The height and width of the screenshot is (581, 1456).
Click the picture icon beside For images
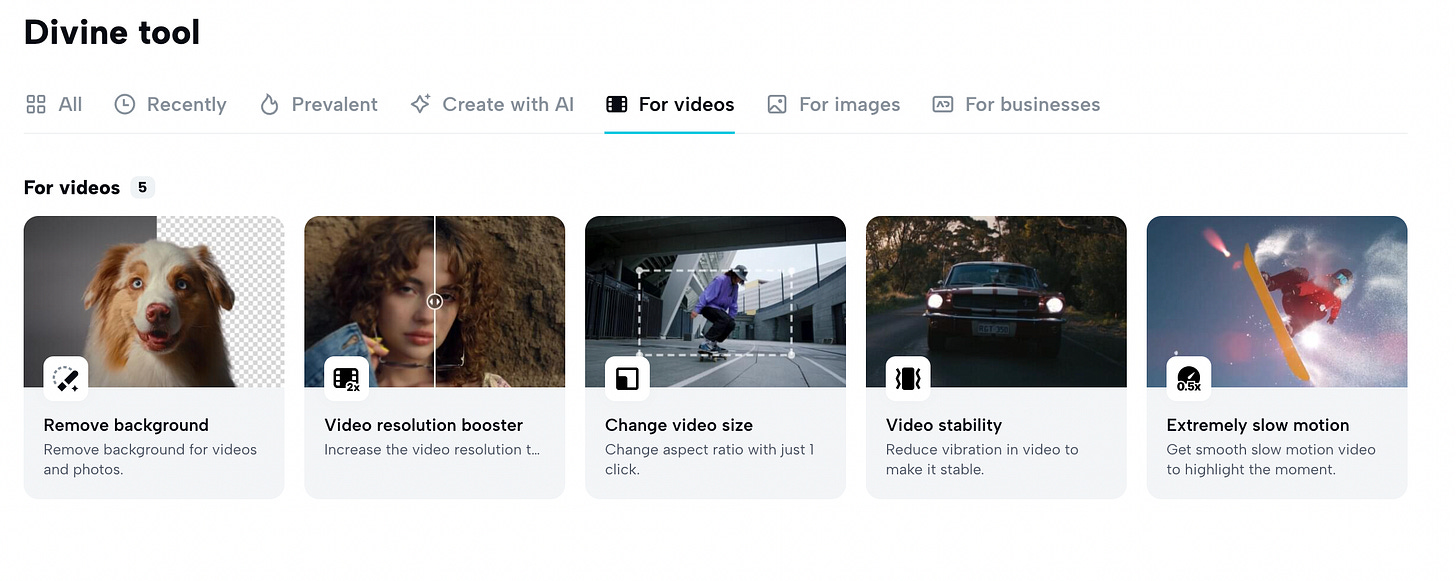776,104
